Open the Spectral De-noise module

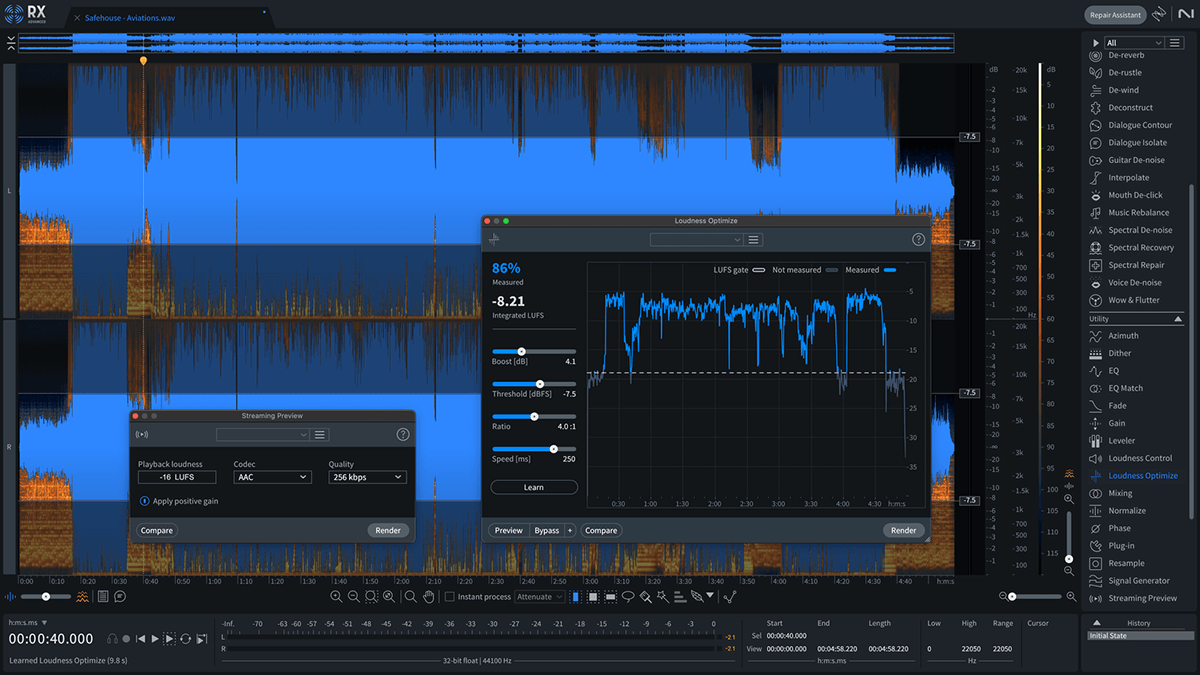pyautogui.click(x=1140, y=230)
